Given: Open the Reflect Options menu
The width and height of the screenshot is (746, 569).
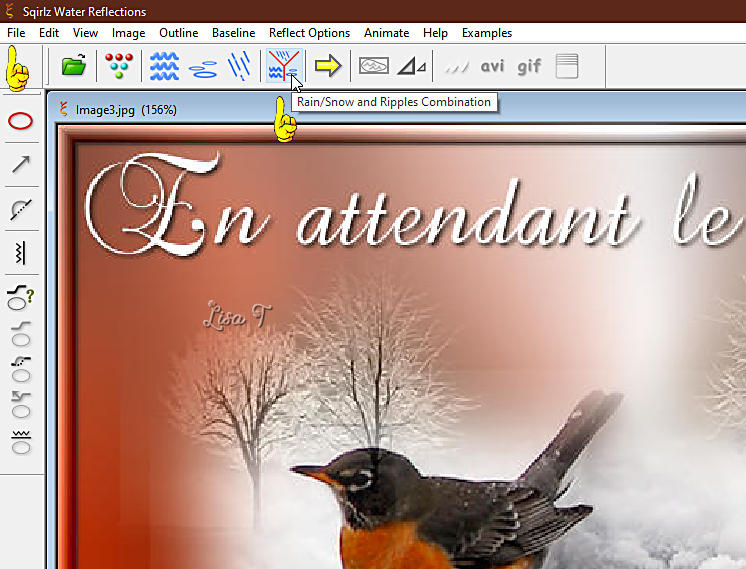Looking at the screenshot, I should [309, 33].
